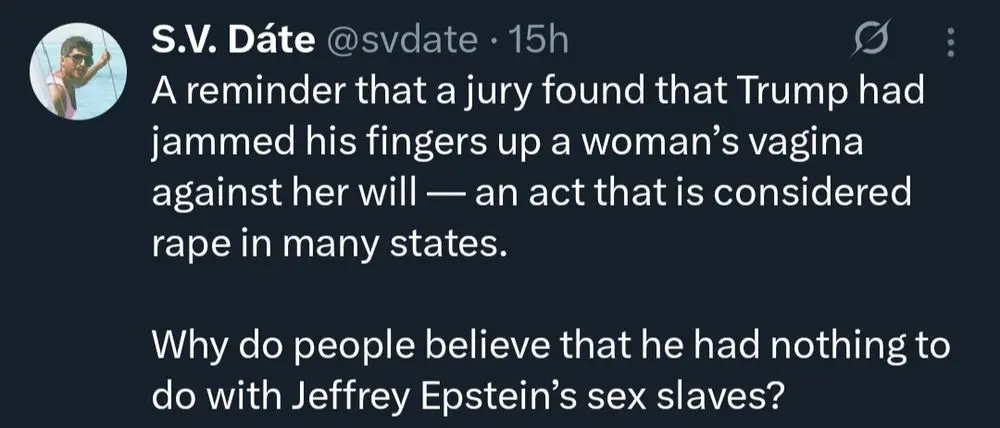Click the 15h timestamp

click(x=538, y=40)
